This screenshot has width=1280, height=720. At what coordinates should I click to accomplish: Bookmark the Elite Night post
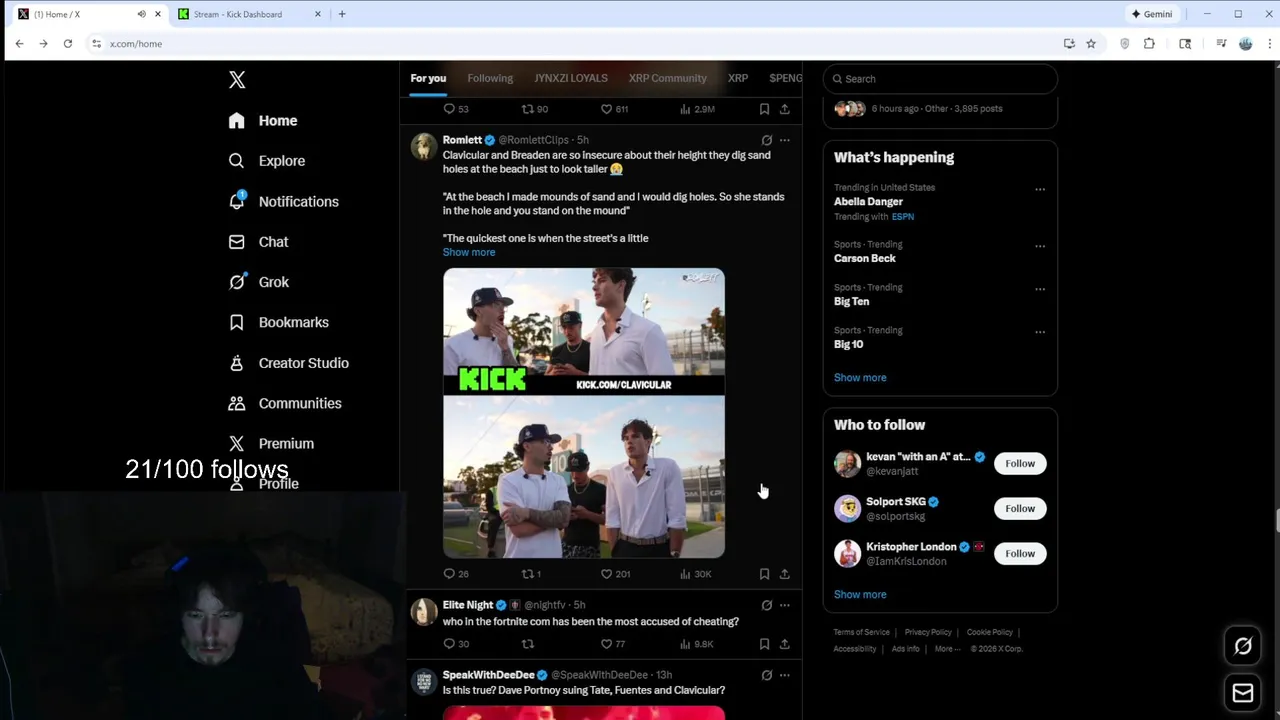(x=764, y=644)
